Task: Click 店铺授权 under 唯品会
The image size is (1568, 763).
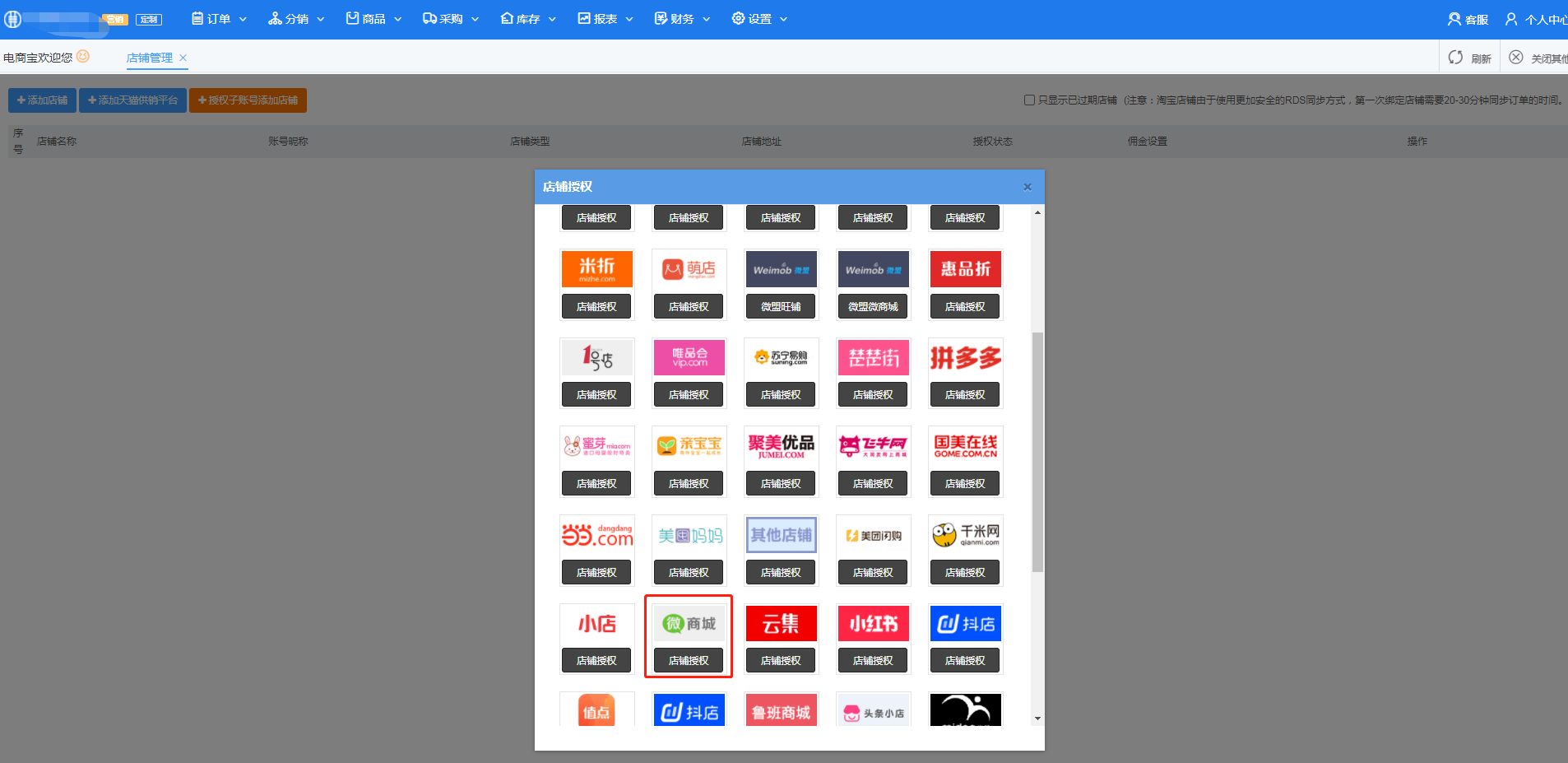Action: (689, 395)
